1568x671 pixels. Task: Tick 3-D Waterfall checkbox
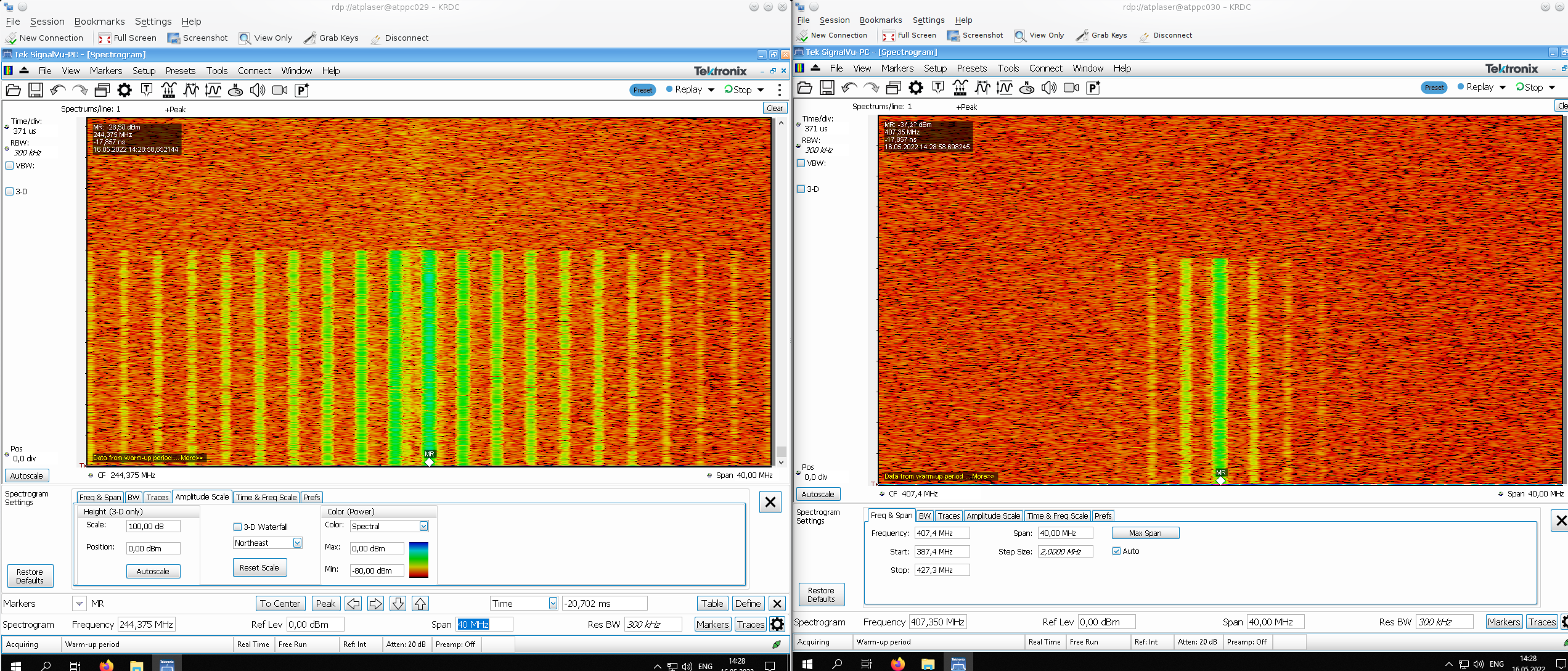[237, 527]
